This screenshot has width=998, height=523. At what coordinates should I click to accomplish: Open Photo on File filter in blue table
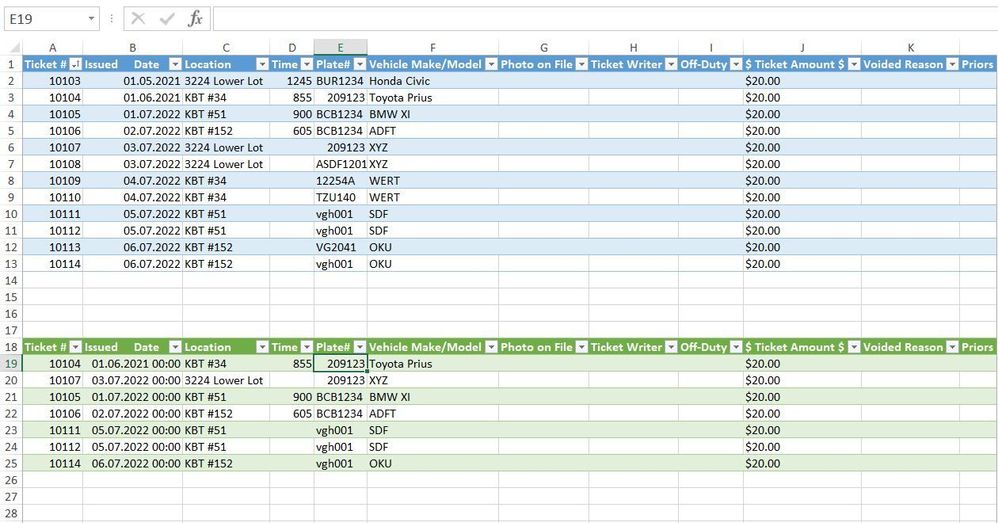point(581,64)
